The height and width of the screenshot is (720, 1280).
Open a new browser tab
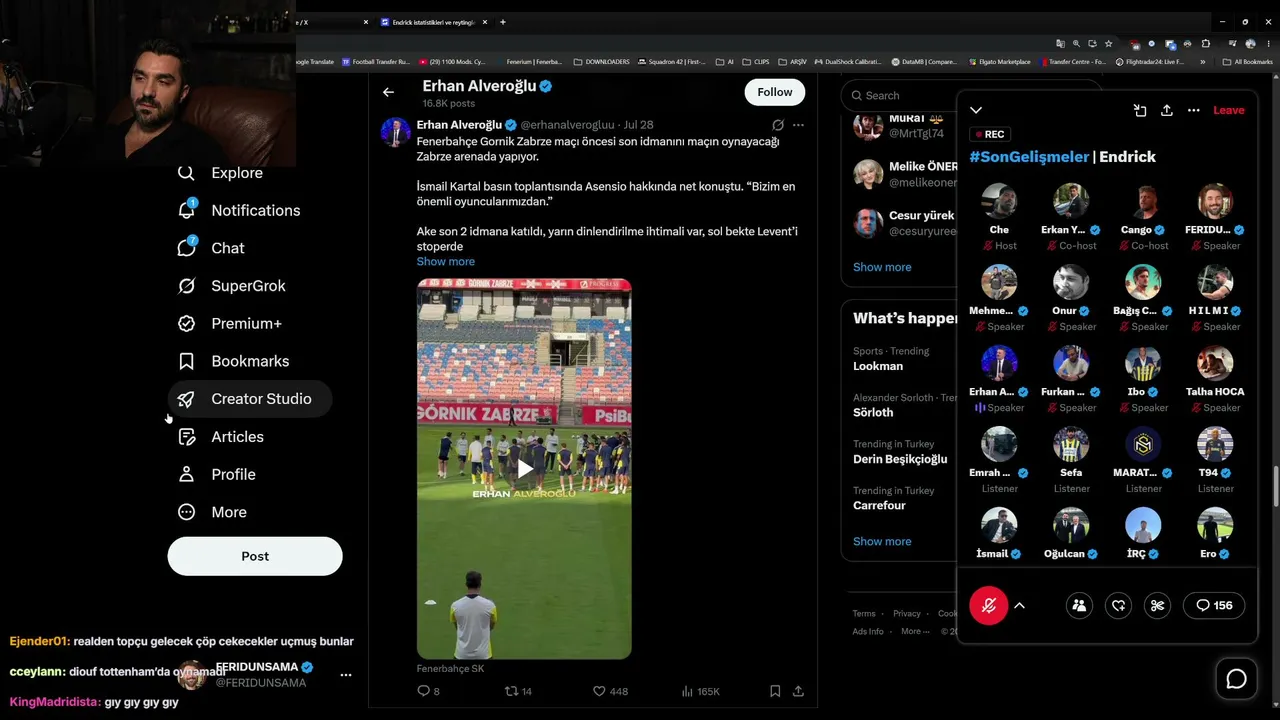point(502,22)
